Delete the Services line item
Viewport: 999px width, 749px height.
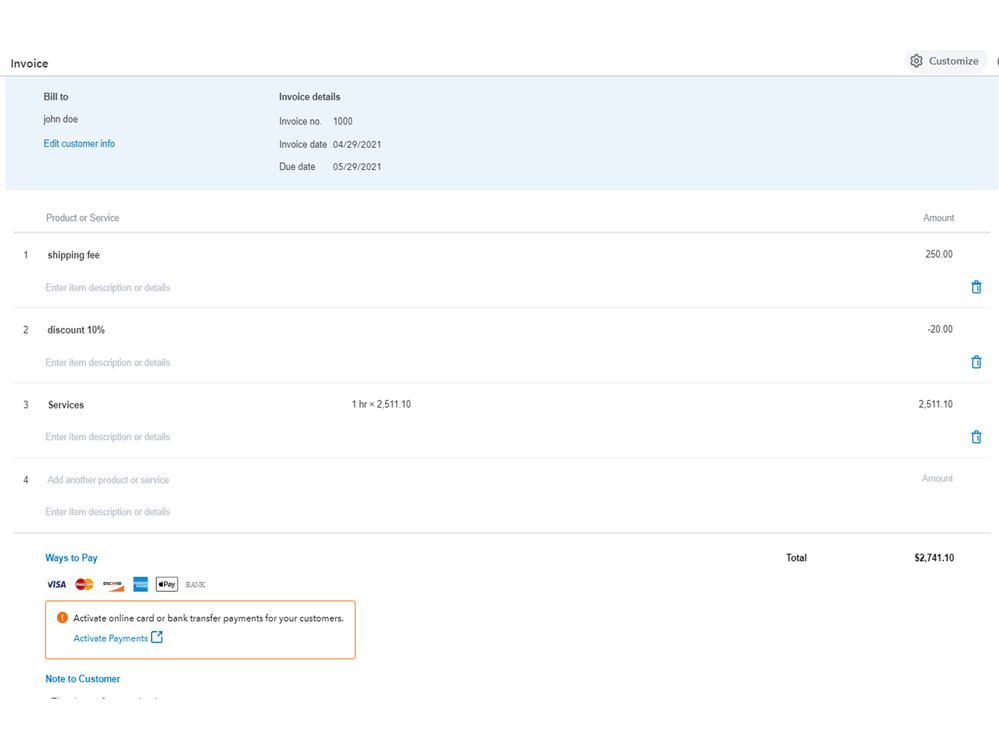(x=976, y=437)
